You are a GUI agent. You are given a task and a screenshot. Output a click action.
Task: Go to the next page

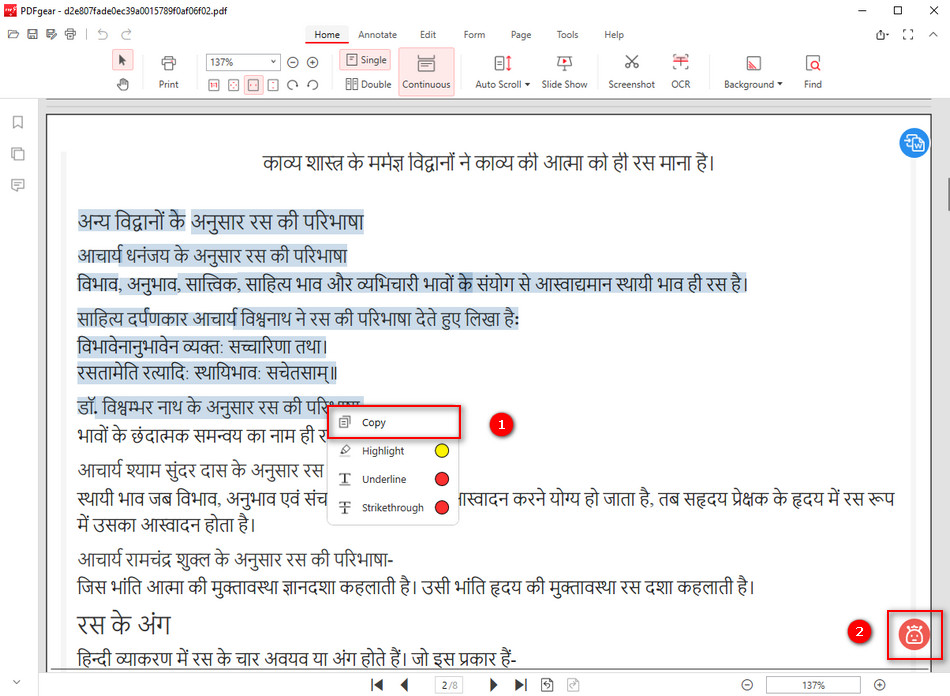pos(493,684)
